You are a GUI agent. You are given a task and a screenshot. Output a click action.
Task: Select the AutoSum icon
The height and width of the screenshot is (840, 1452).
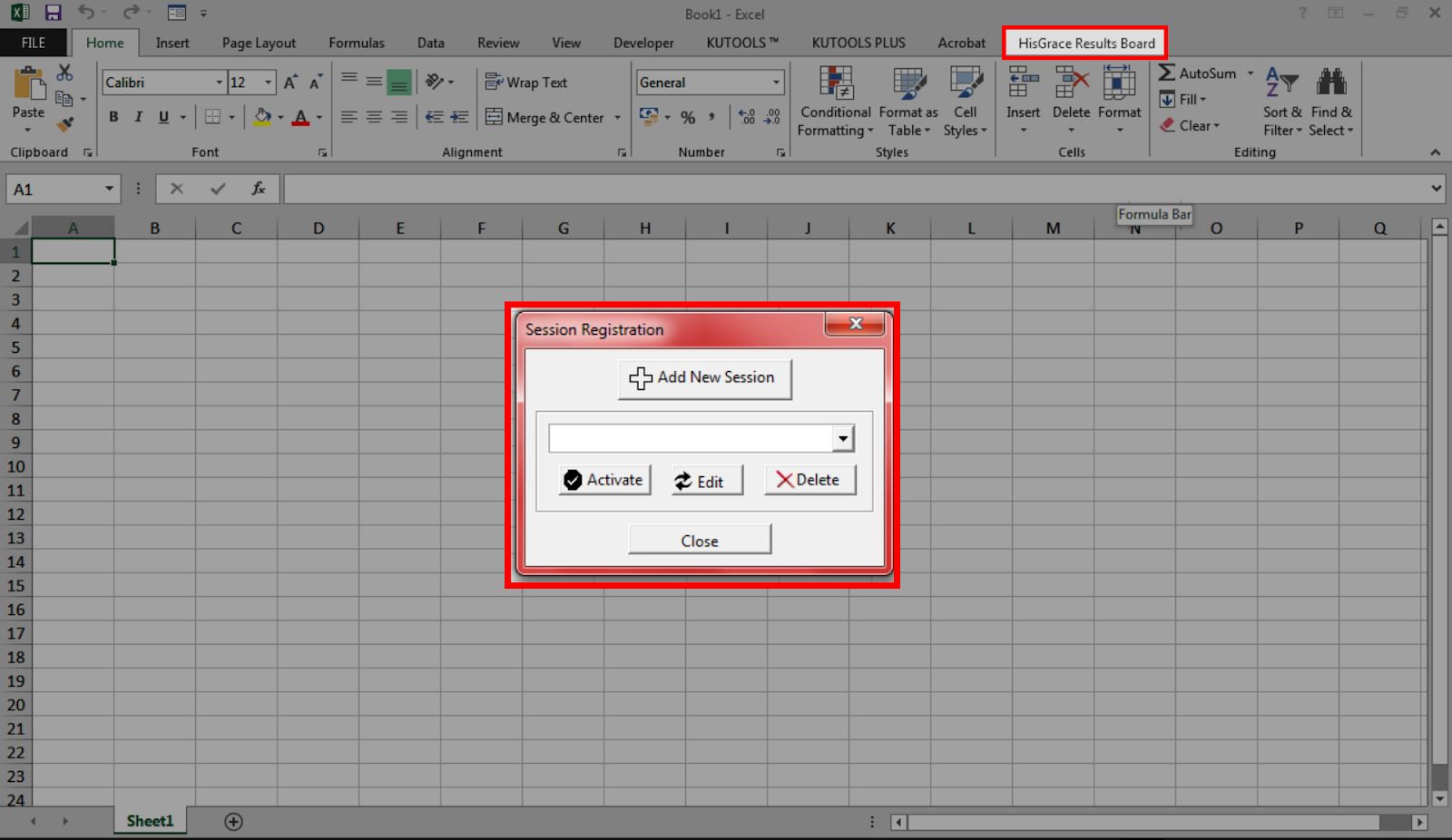pos(1166,73)
